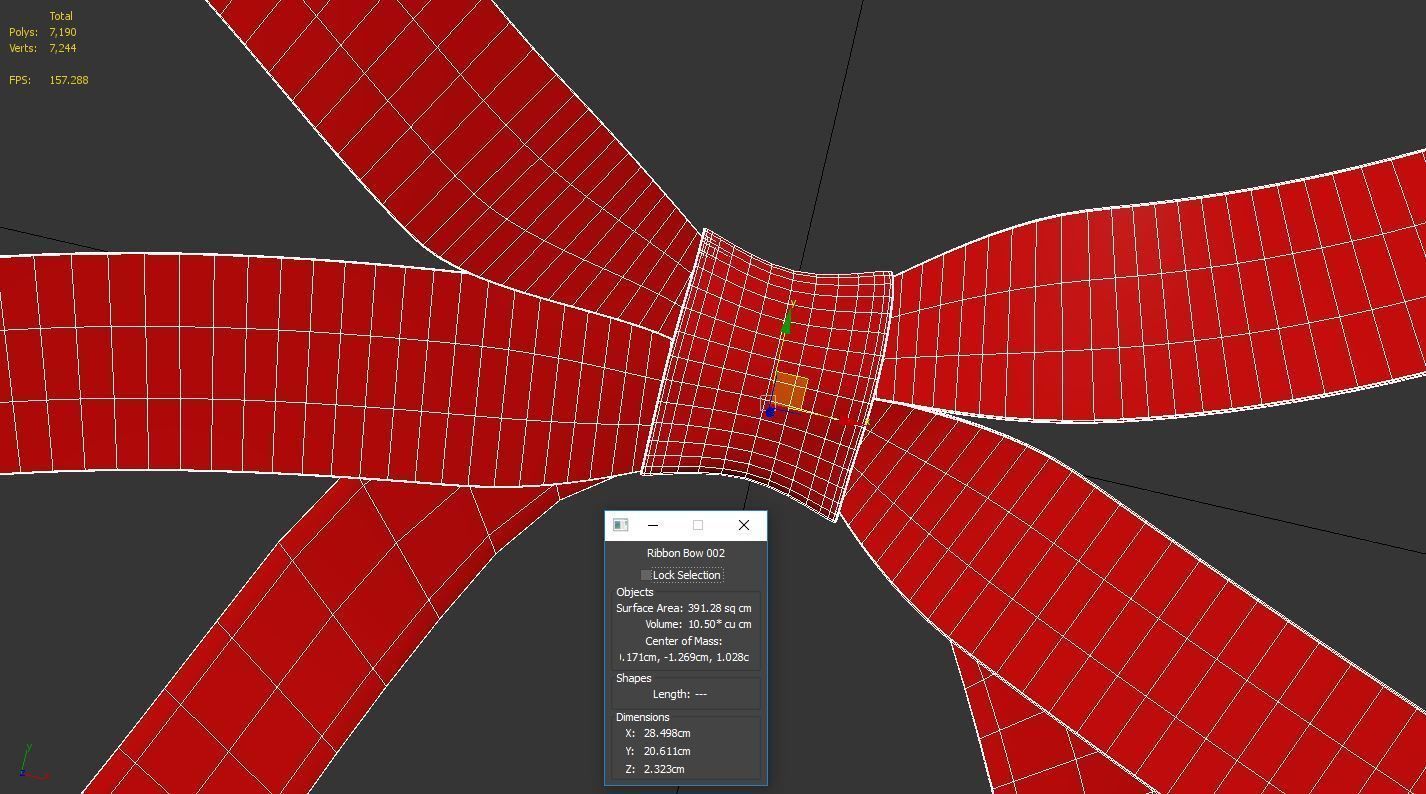1426x794 pixels.
Task: Click the Shapes 'Length: ---' readout
Action: [680, 694]
